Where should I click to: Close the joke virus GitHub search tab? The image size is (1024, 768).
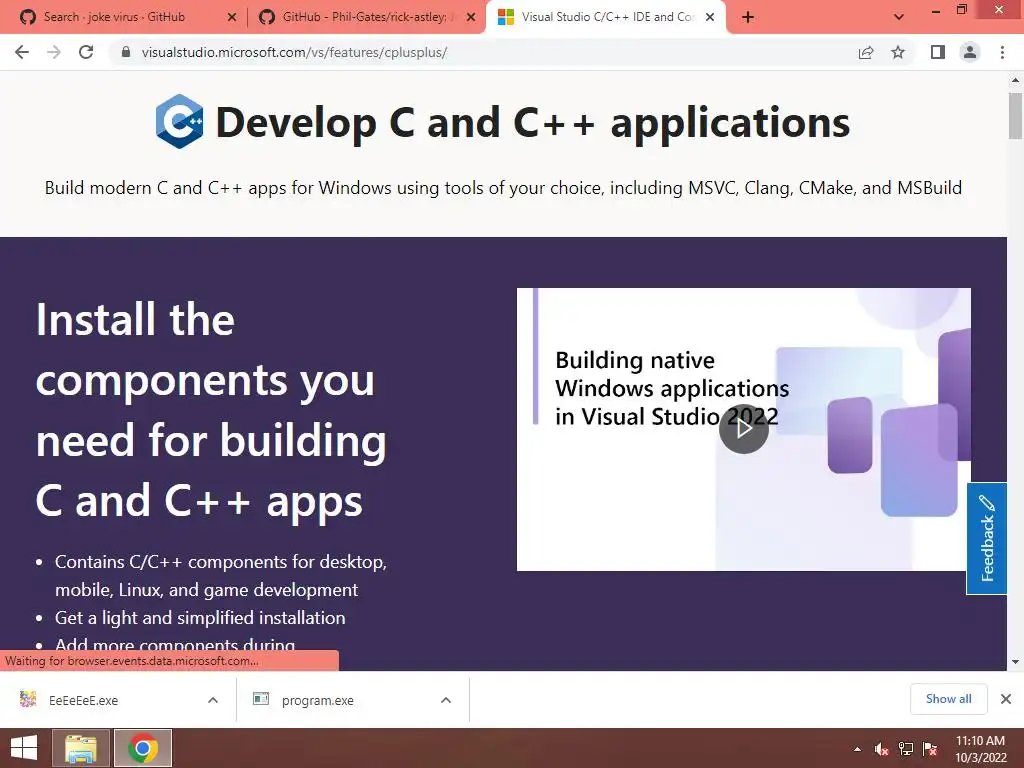pos(231,17)
